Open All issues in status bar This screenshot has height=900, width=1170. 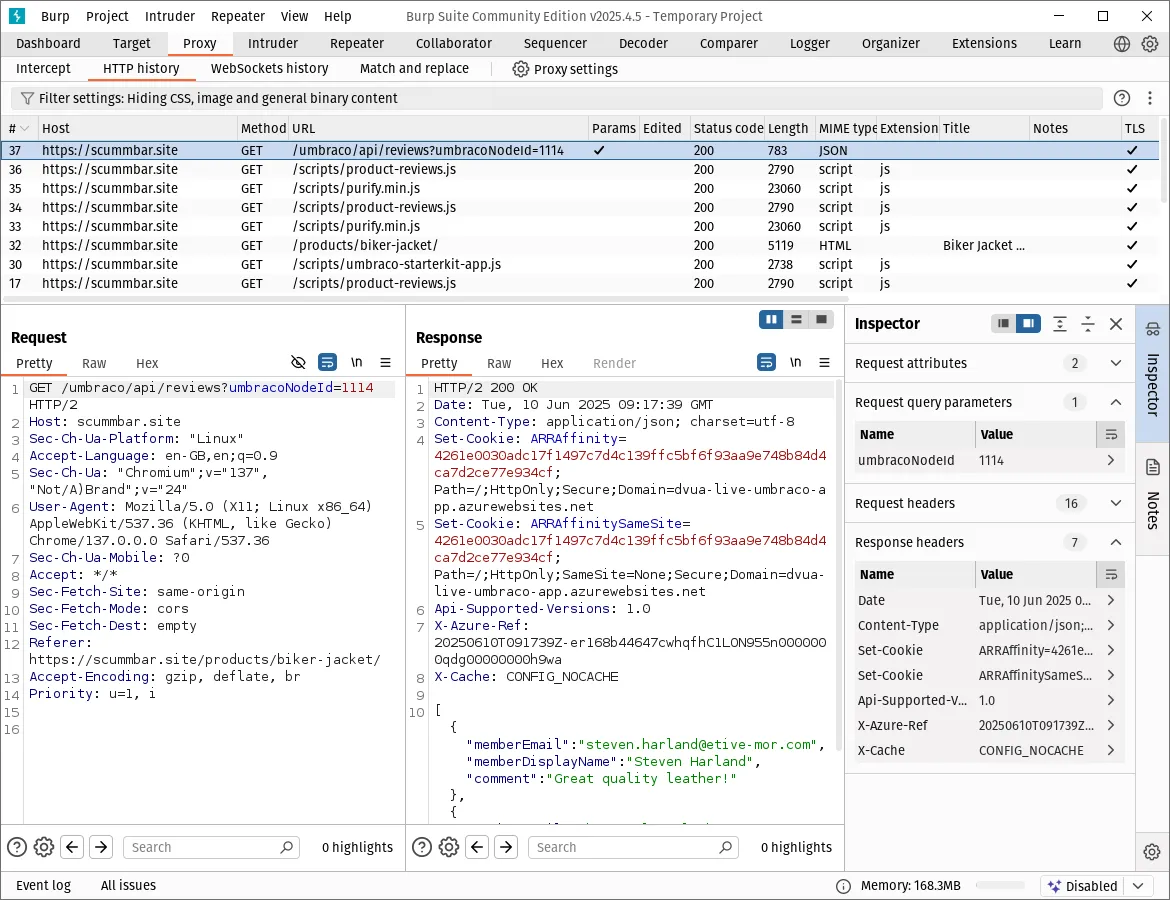(128, 886)
